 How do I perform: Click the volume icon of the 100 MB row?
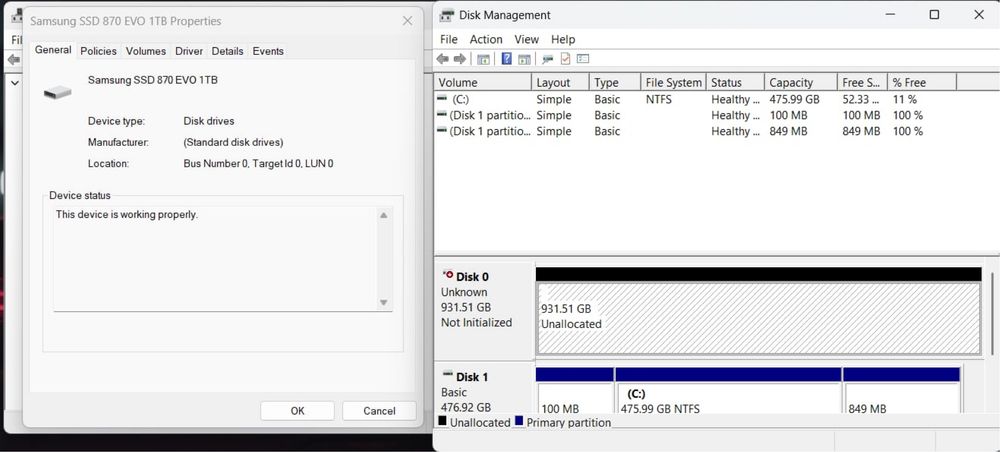click(x=442, y=115)
